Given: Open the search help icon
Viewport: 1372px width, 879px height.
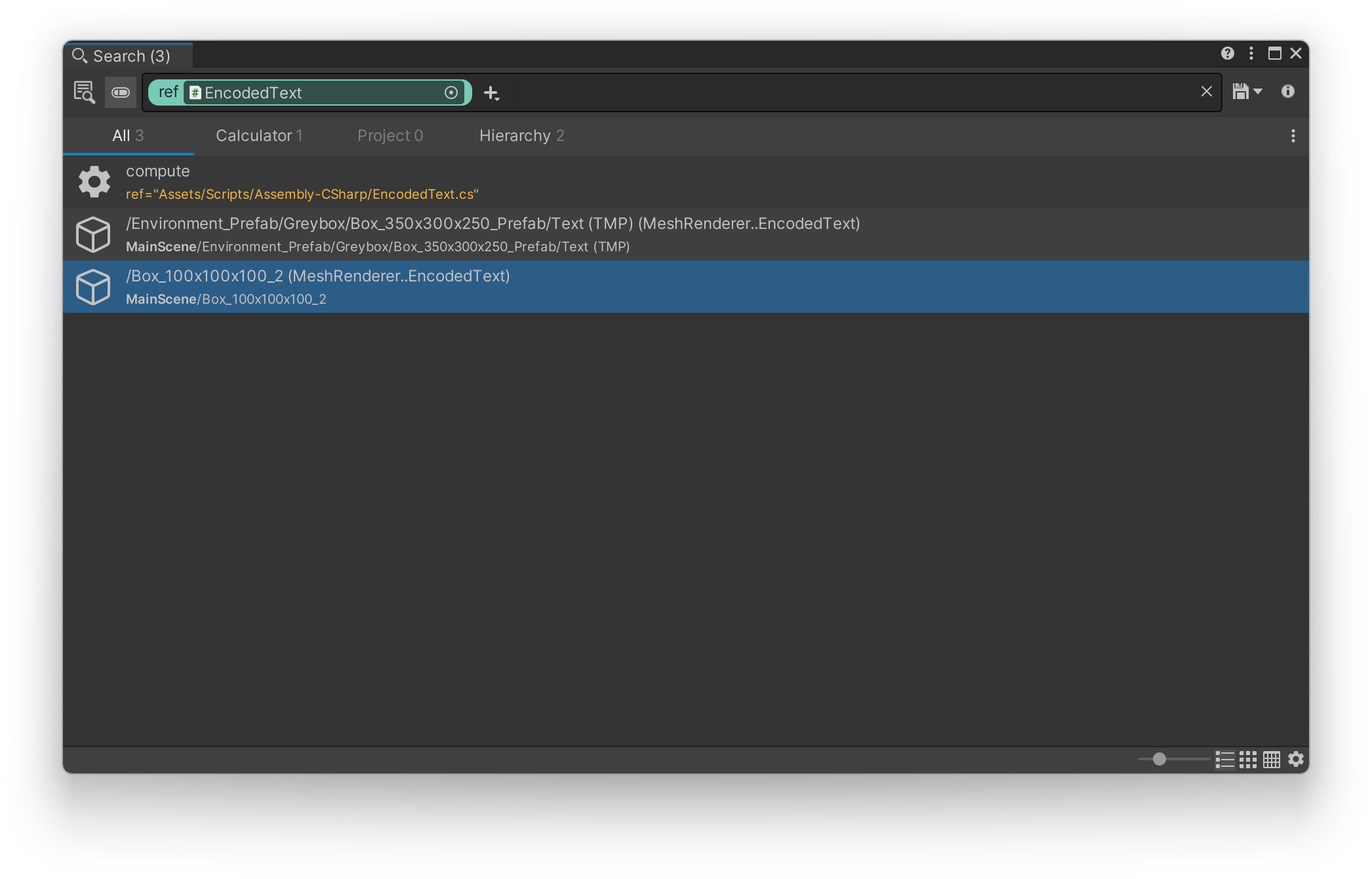Looking at the screenshot, I should pyautogui.click(x=1227, y=54).
